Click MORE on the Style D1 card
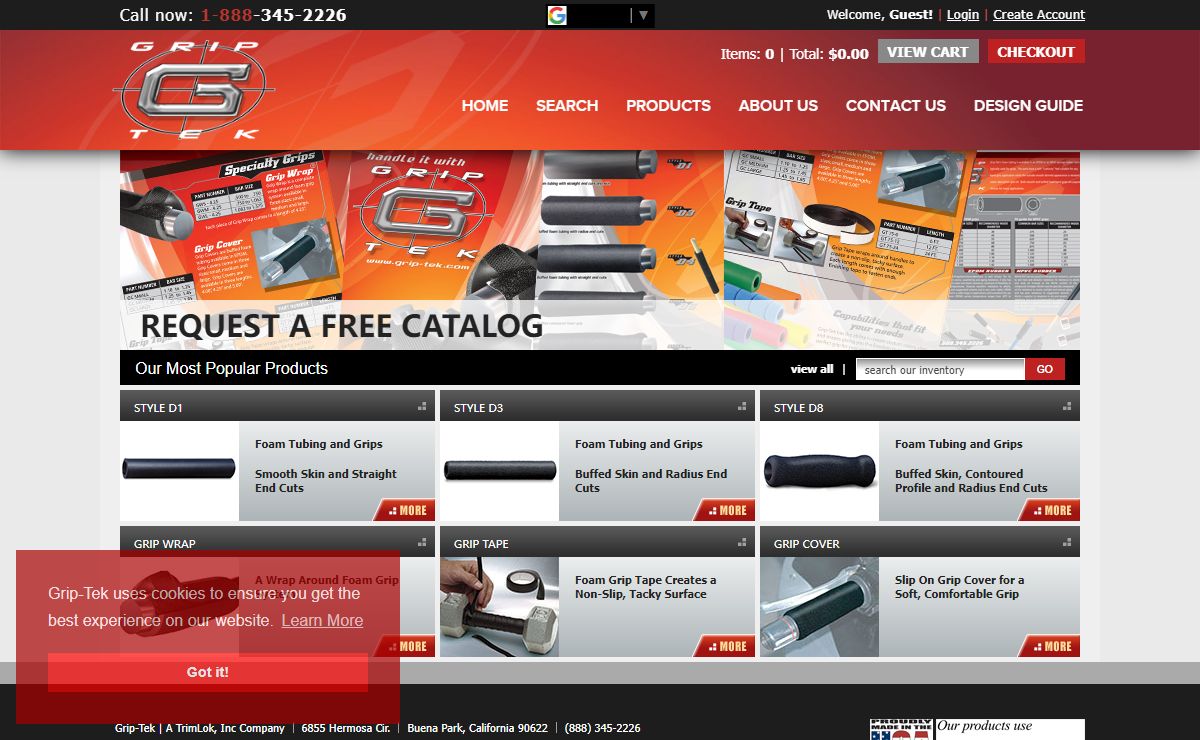Screen dimensions: 1200x740 (x=406, y=510)
